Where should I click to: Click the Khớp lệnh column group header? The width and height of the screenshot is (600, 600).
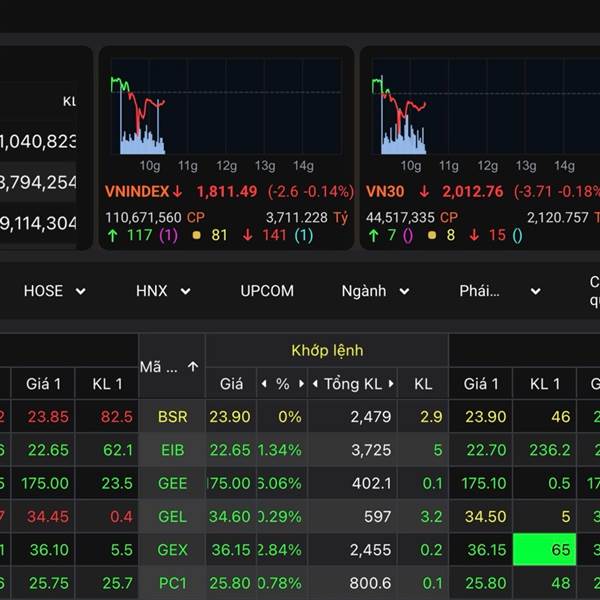tap(327, 350)
